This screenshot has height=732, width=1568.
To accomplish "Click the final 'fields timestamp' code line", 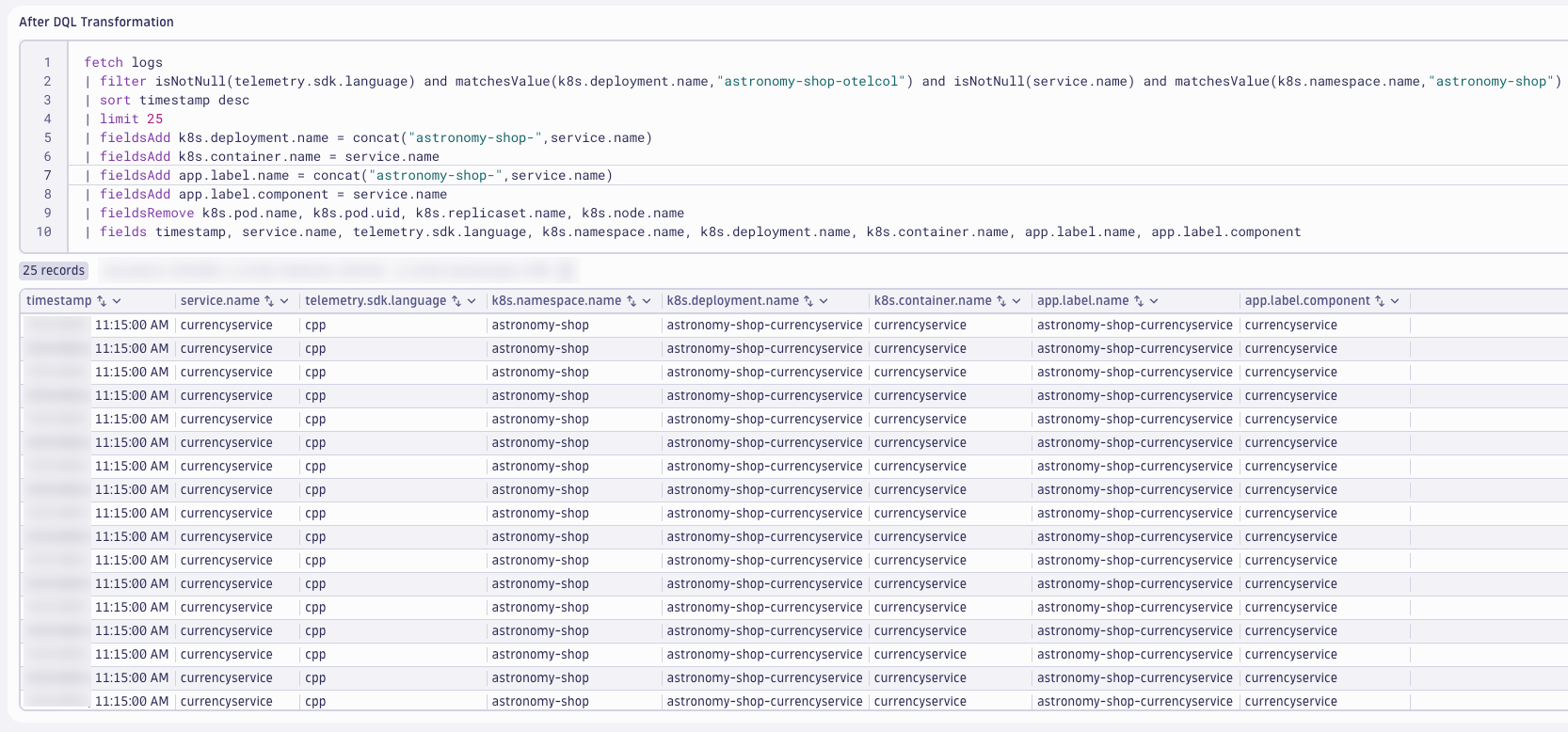I will [693, 231].
